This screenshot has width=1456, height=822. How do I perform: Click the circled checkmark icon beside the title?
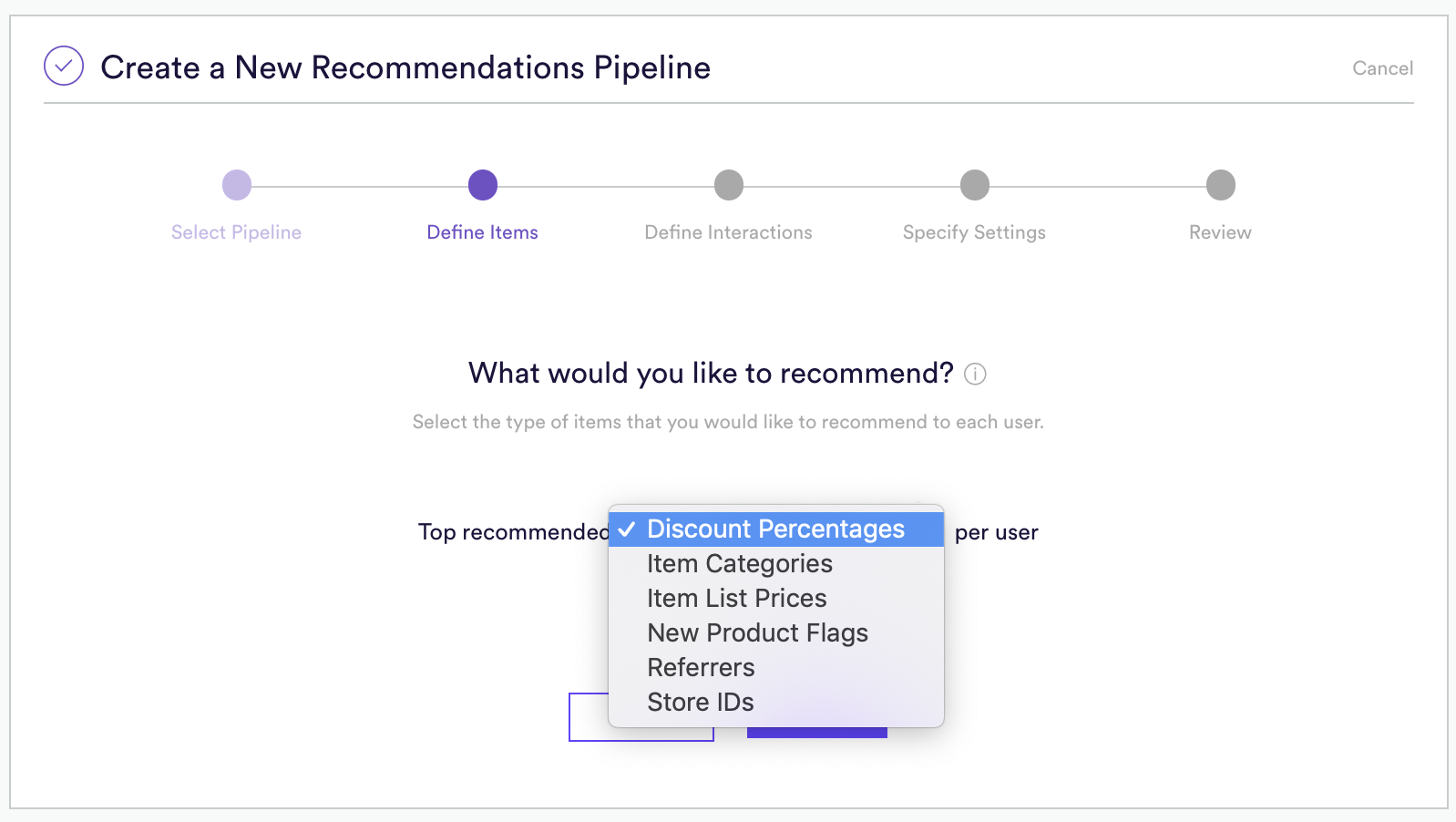click(x=64, y=67)
